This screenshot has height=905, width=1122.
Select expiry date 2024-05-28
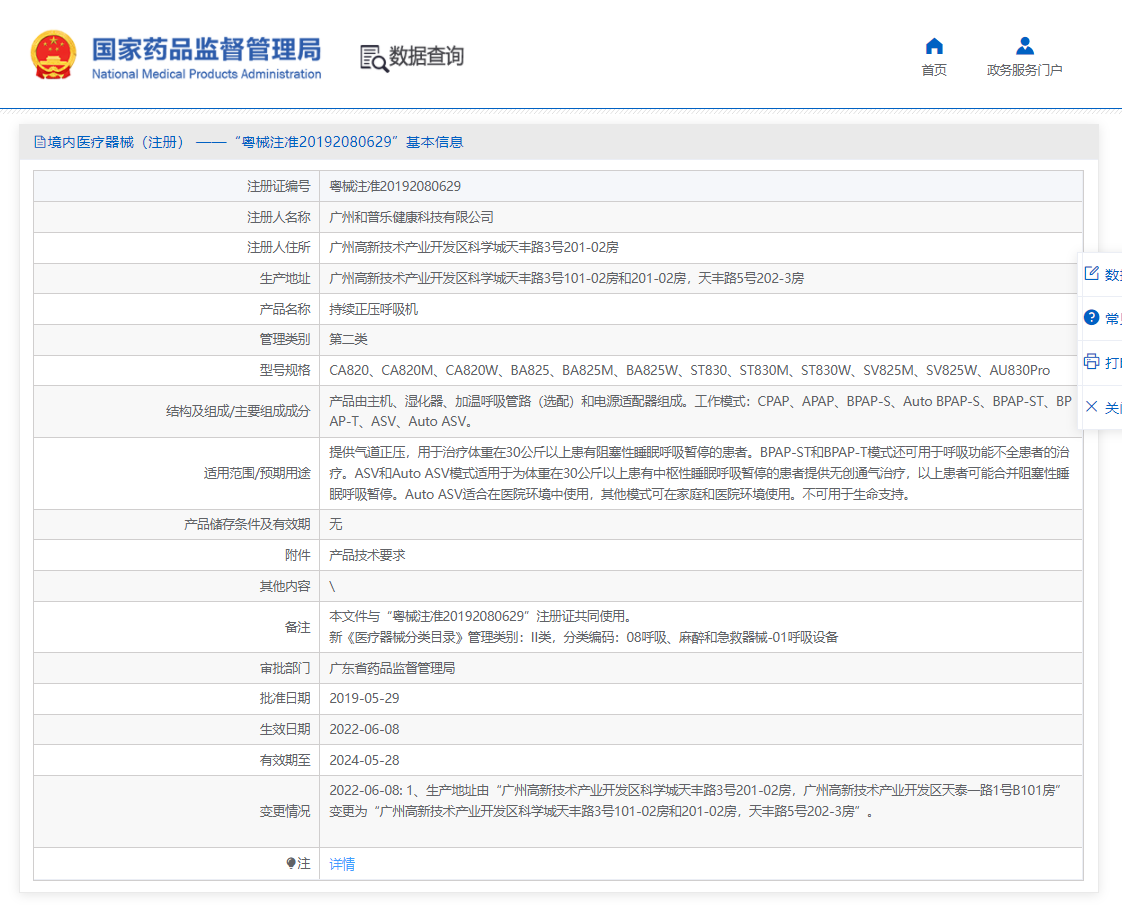pos(364,760)
